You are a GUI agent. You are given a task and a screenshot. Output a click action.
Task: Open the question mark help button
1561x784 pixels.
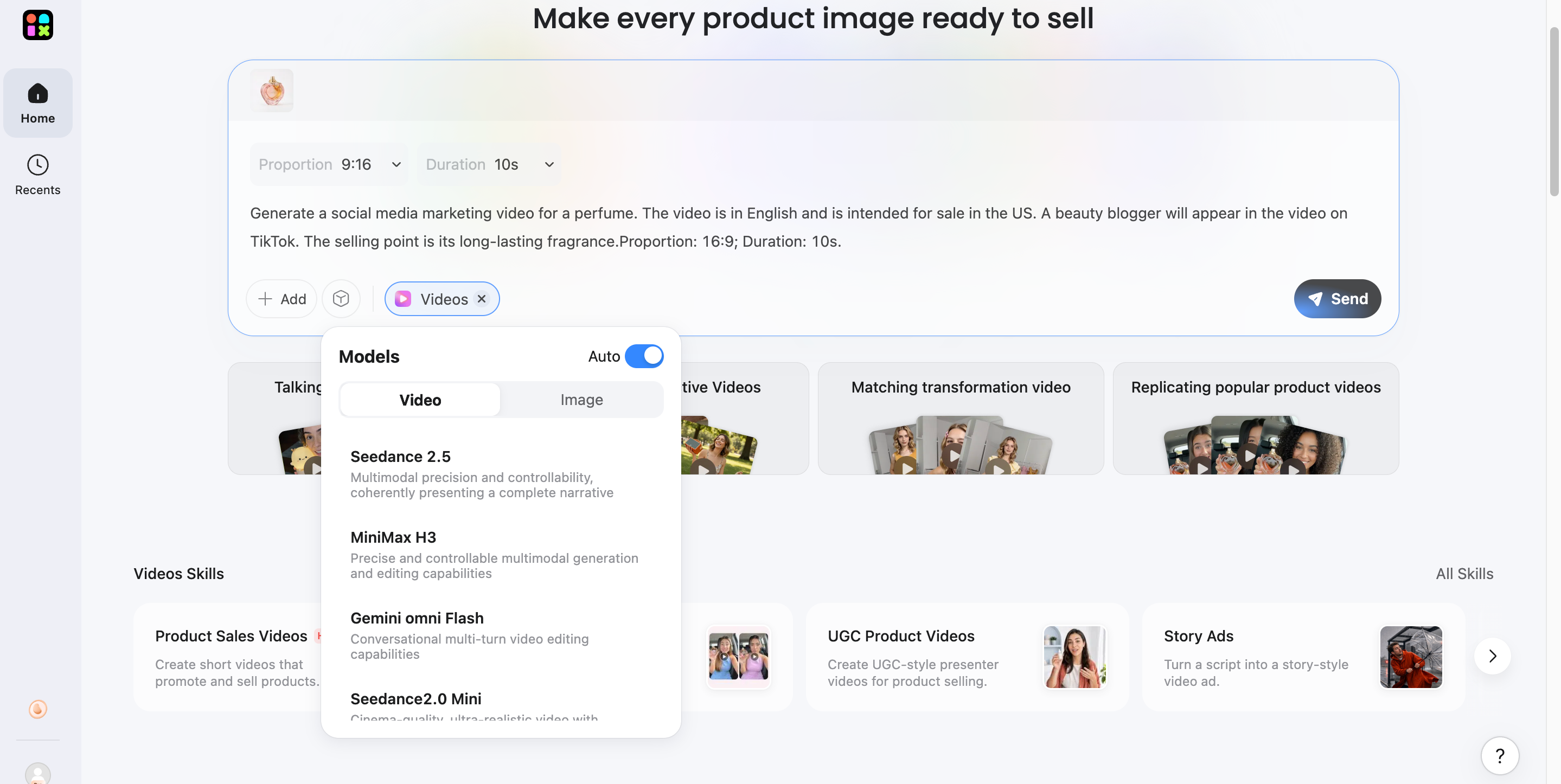pyautogui.click(x=1500, y=755)
